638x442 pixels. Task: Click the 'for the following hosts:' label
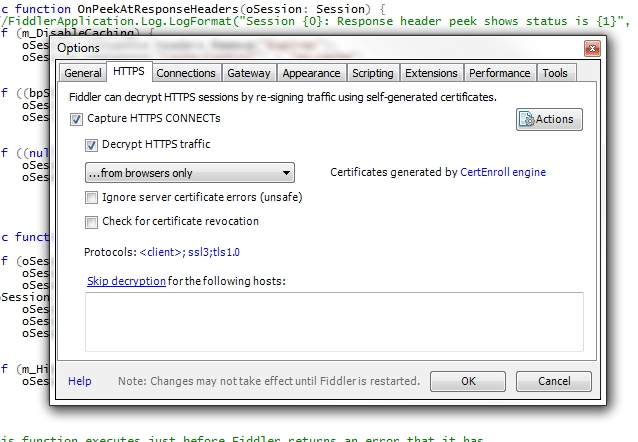click(227, 281)
